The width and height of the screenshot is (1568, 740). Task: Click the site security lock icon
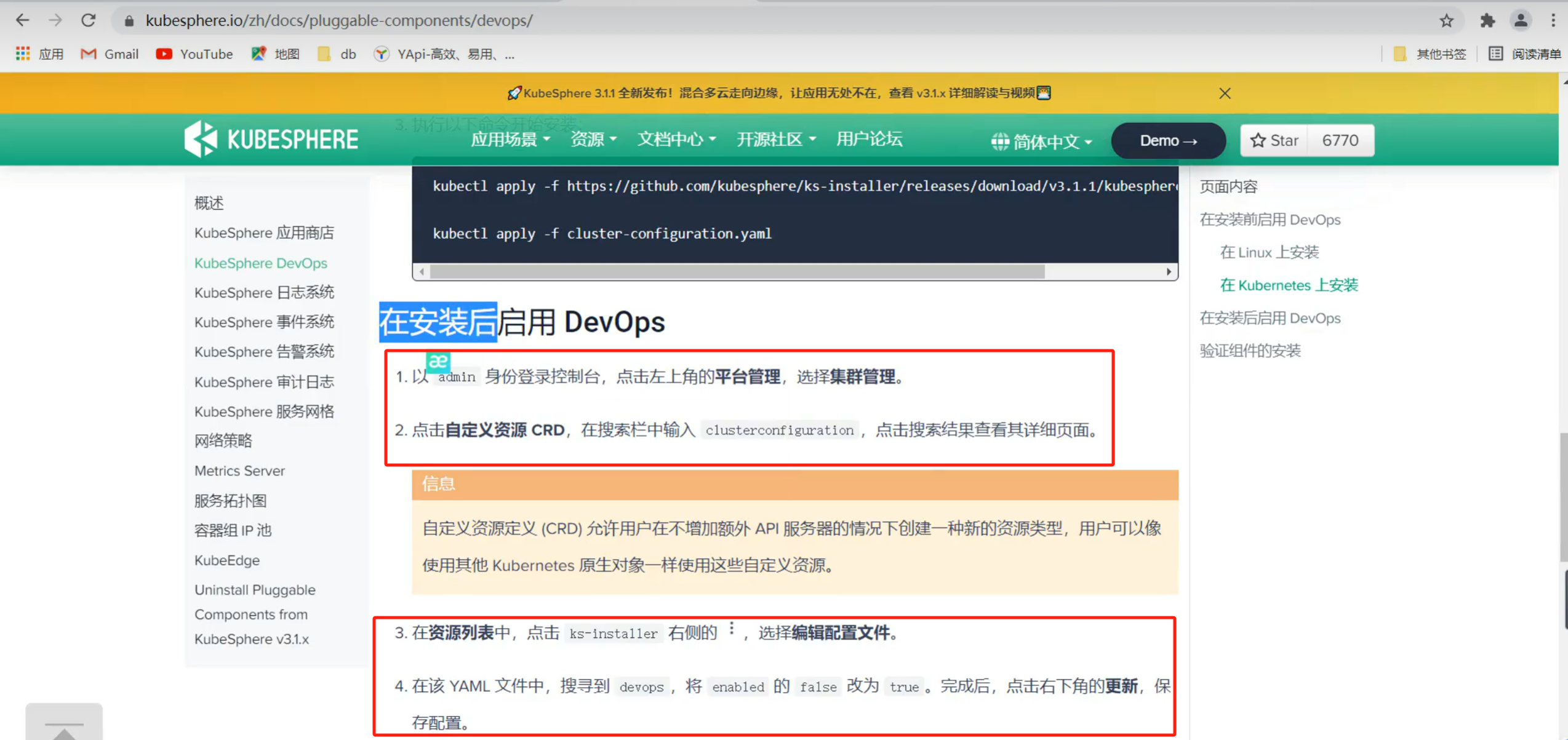click(129, 21)
